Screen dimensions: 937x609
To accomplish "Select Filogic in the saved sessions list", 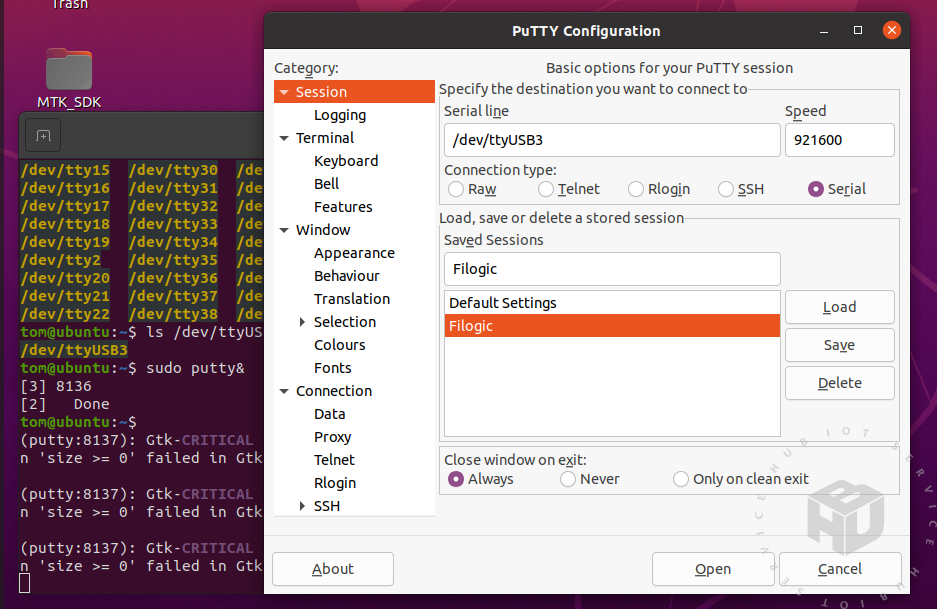I will pyautogui.click(x=612, y=326).
